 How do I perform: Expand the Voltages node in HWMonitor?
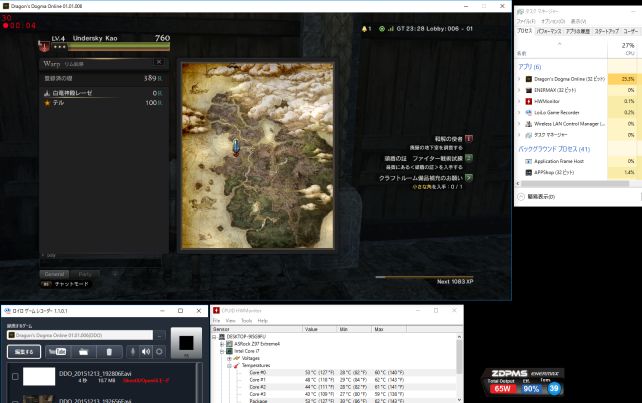coord(229,358)
